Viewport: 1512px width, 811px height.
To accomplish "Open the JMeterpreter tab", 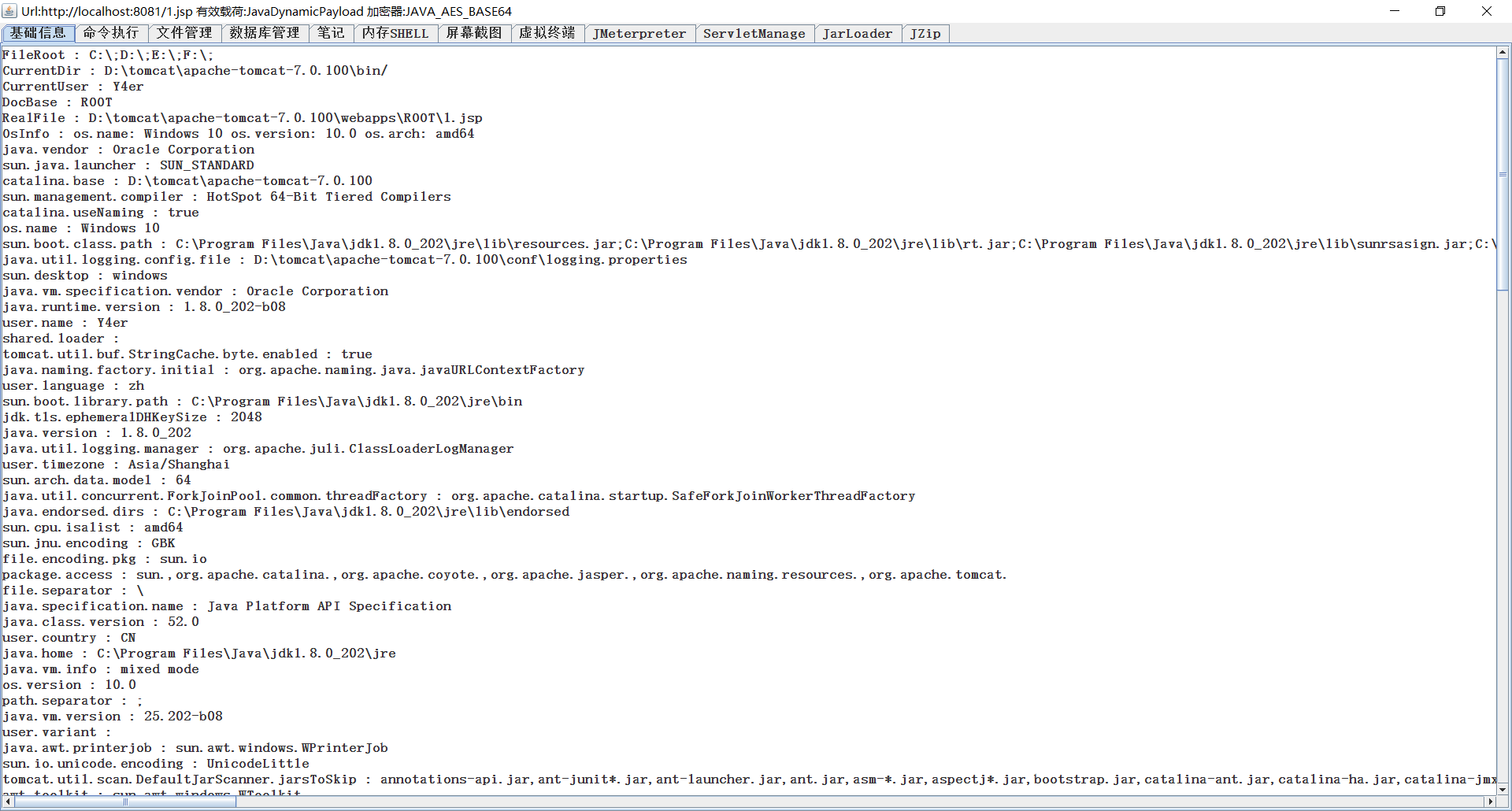I will 639,33.
